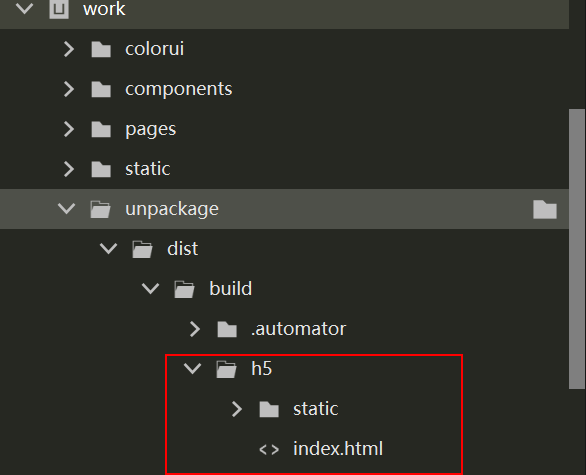Click the pages folder icon
Screen dimensions: 586x475
click(101, 129)
